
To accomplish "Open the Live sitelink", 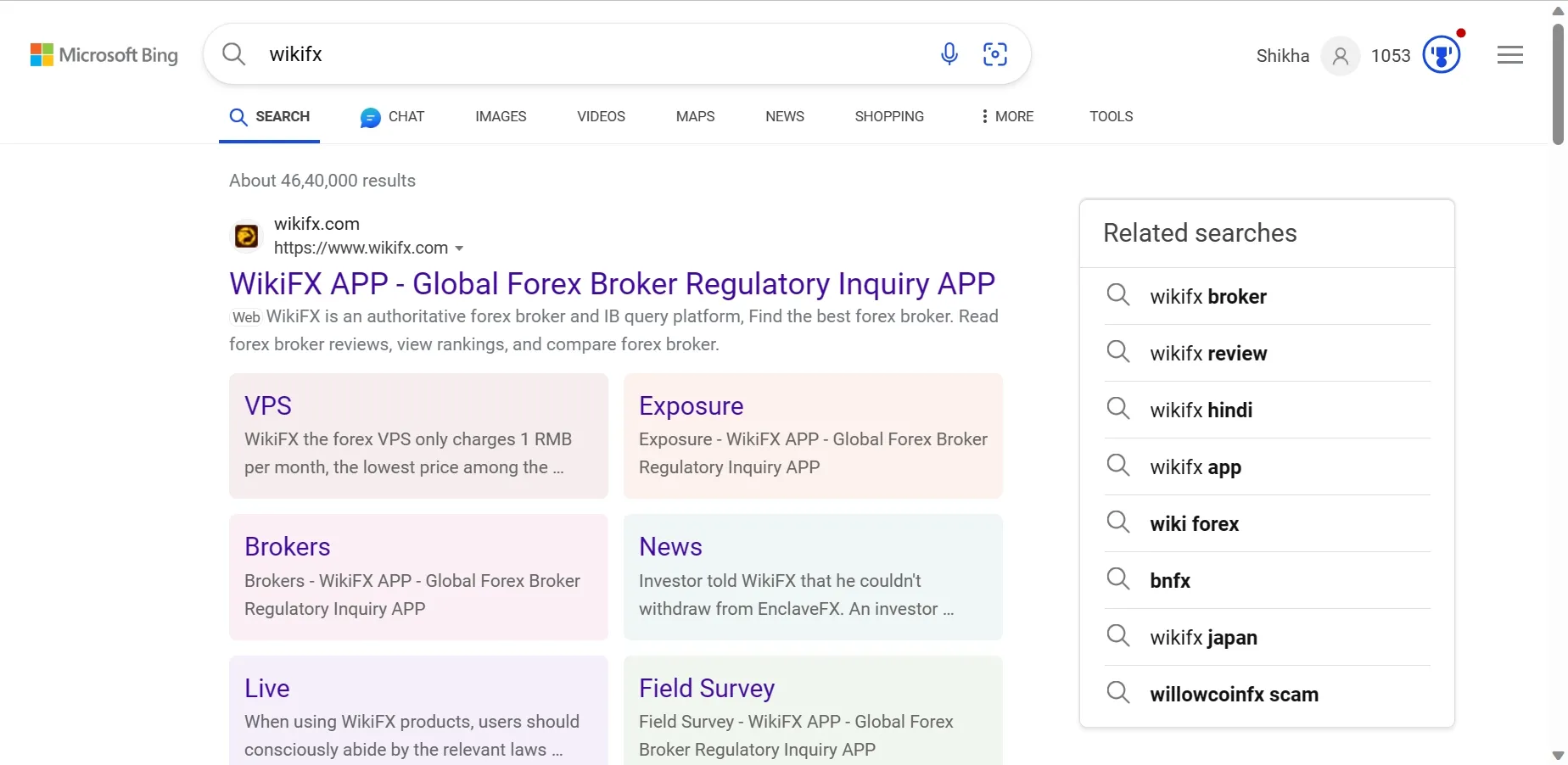I will (267, 688).
